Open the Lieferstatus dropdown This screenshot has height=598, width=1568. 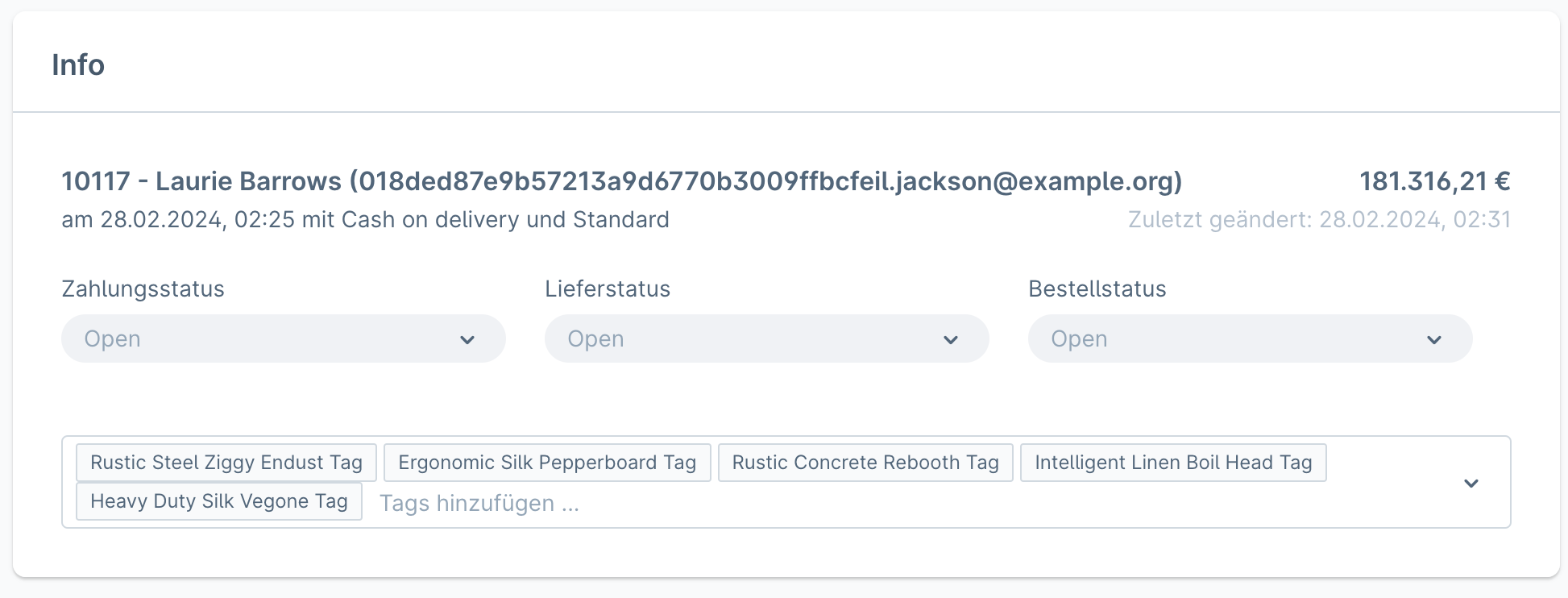coord(765,338)
